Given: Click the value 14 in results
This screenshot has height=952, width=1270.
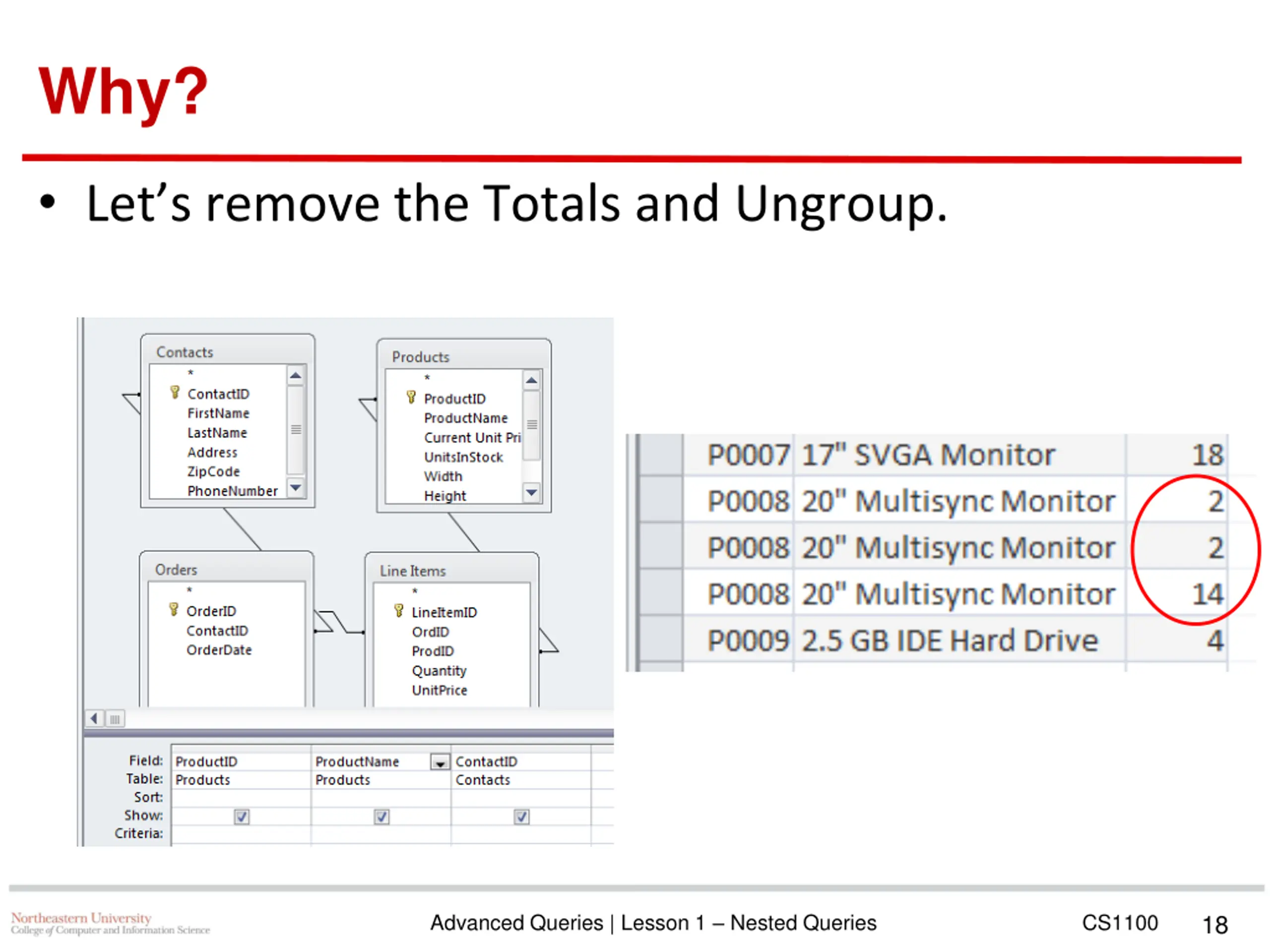Looking at the screenshot, I should 1208,595.
